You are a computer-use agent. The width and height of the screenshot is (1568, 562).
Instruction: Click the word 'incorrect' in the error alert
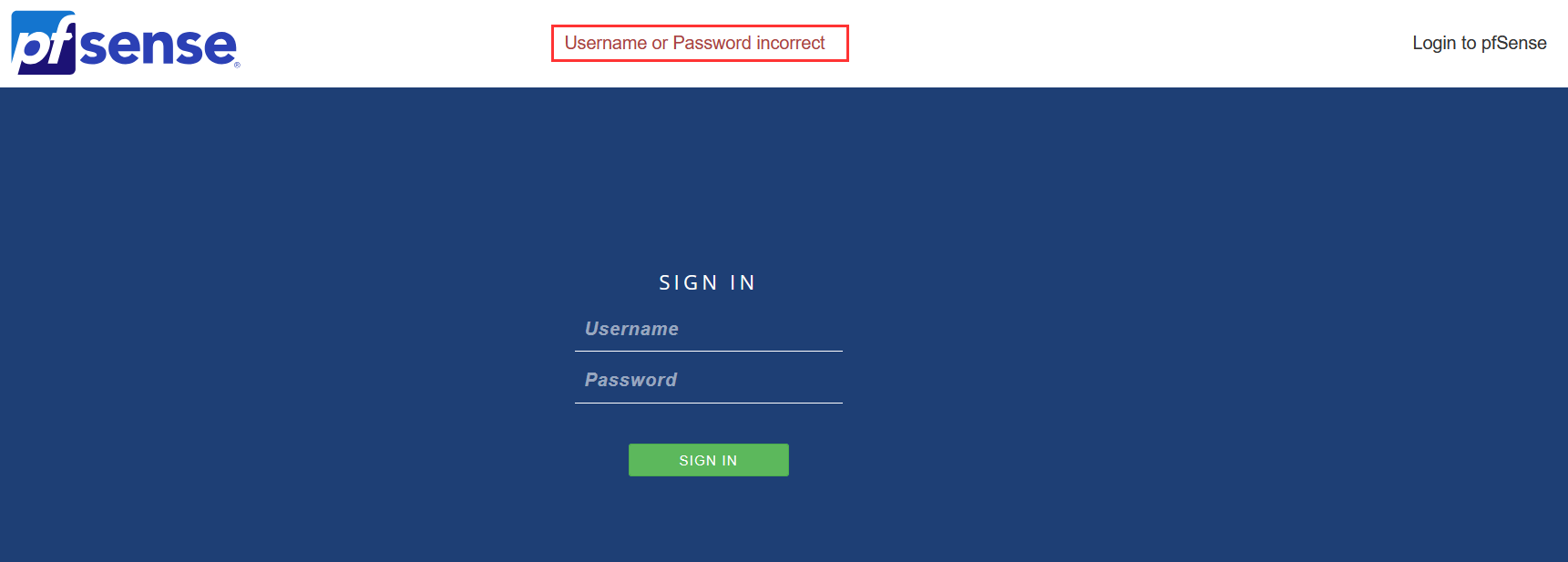point(790,43)
